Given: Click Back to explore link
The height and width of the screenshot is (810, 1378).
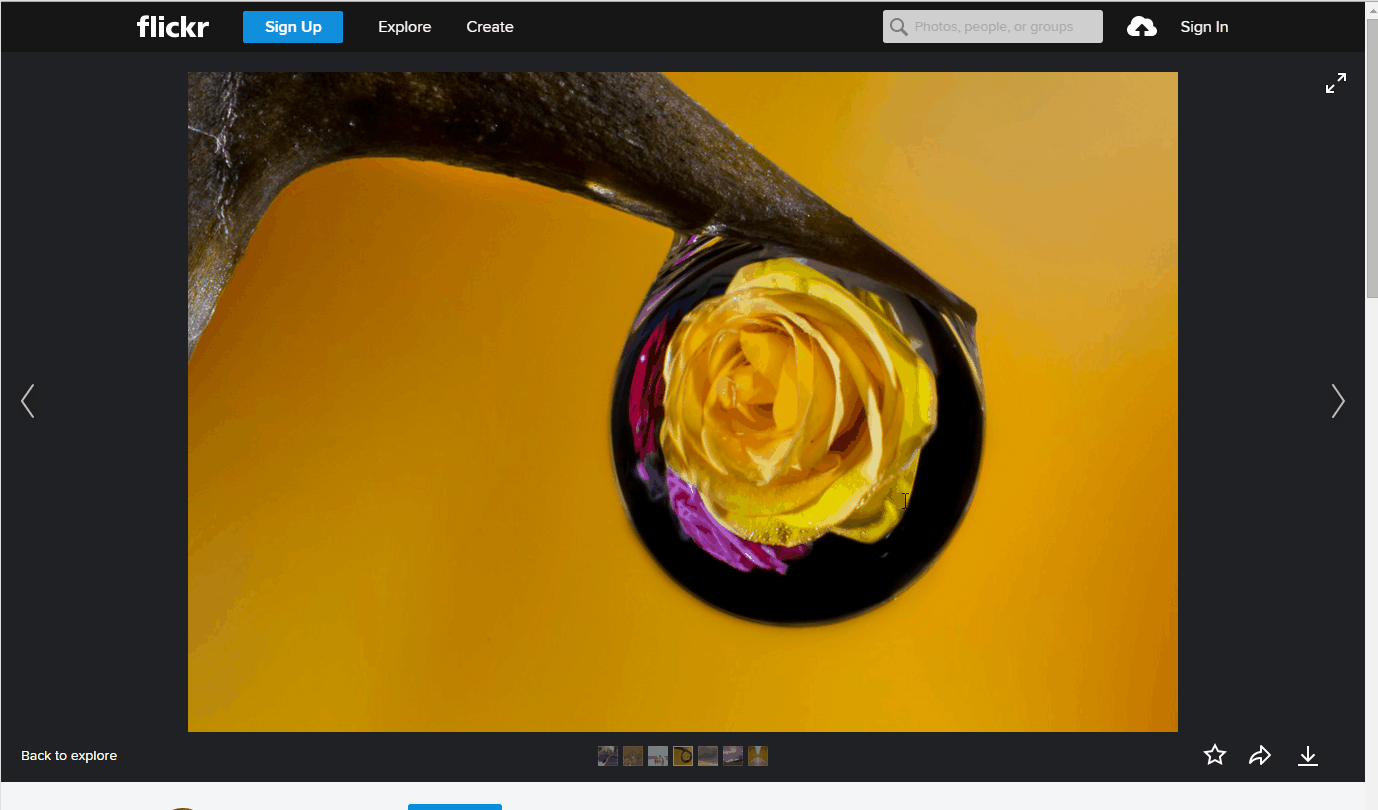Looking at the screenshot, I should pos(69,755).
